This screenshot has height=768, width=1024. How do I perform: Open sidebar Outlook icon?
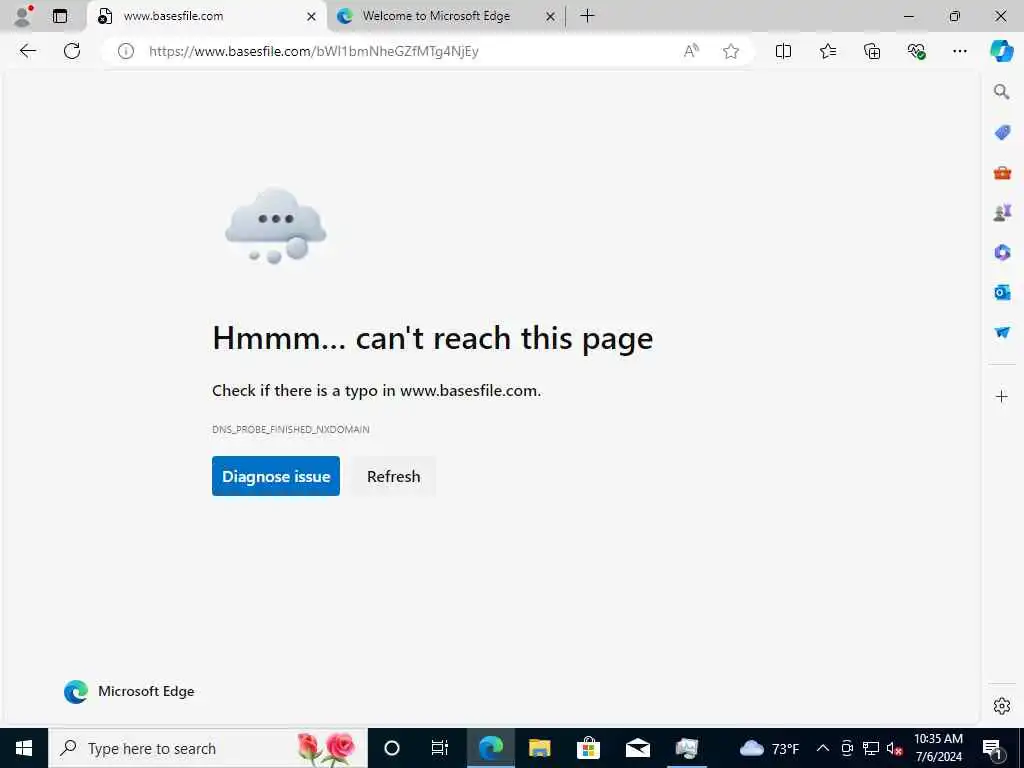1002,292
